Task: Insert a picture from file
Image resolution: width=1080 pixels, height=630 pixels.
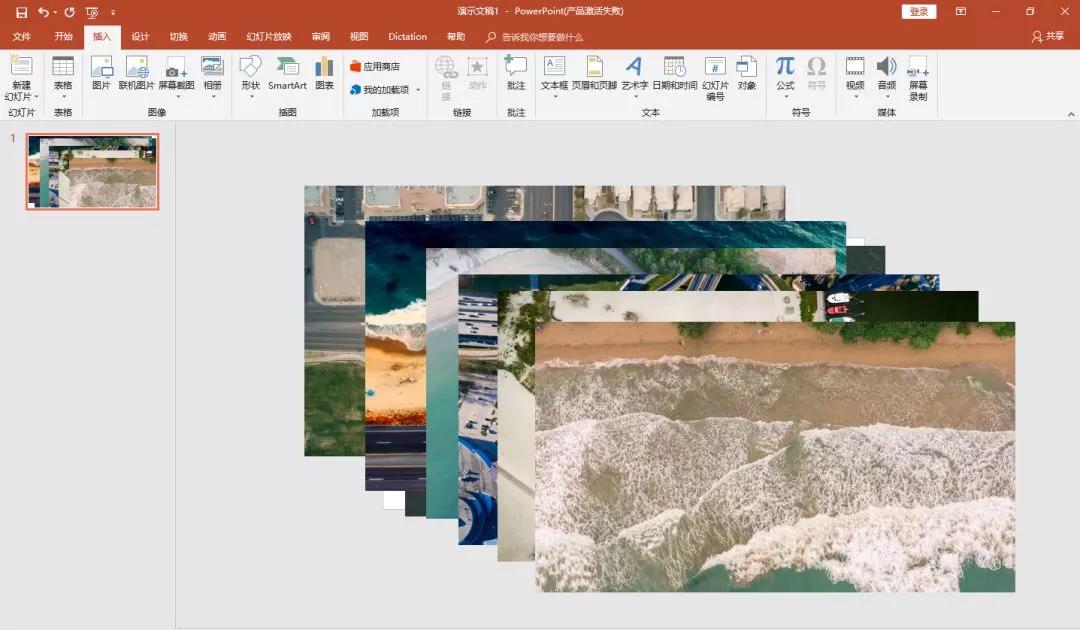Action: click(x=101, y=73)
